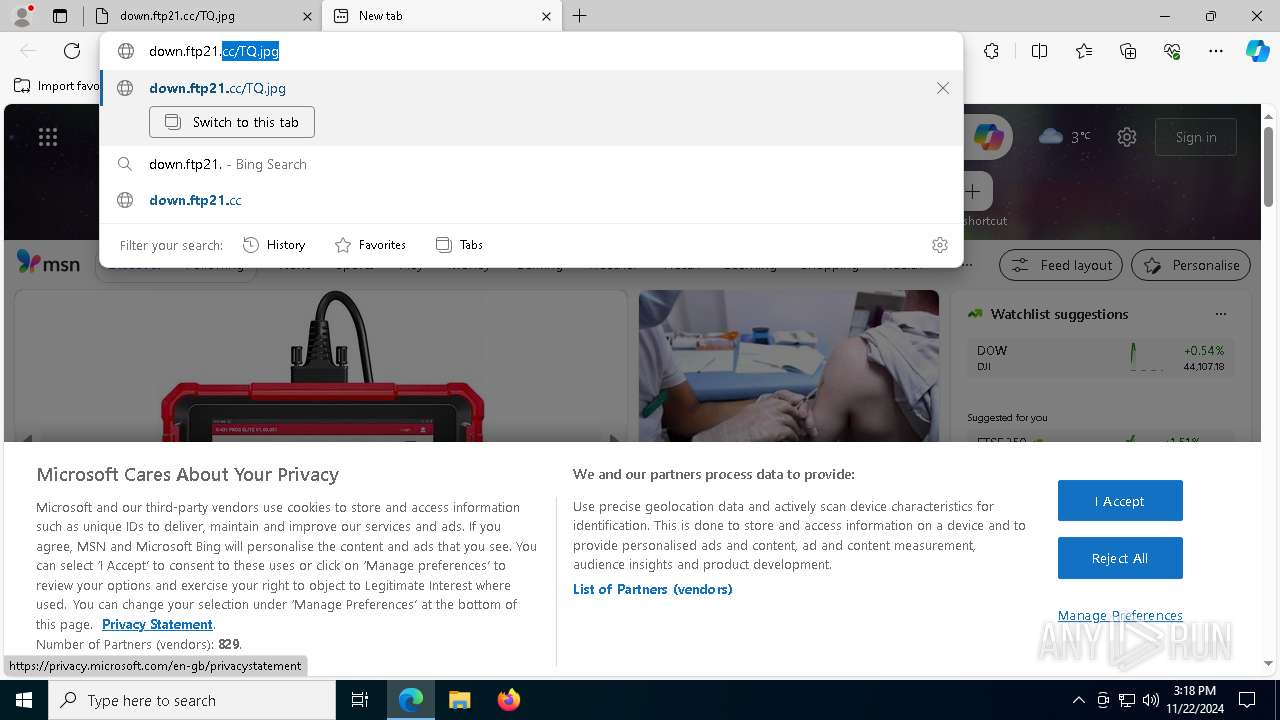Viewport: 1280px width, 720px height.
Task: Open MSN page settings gear
Action: tap(1127, 137)
